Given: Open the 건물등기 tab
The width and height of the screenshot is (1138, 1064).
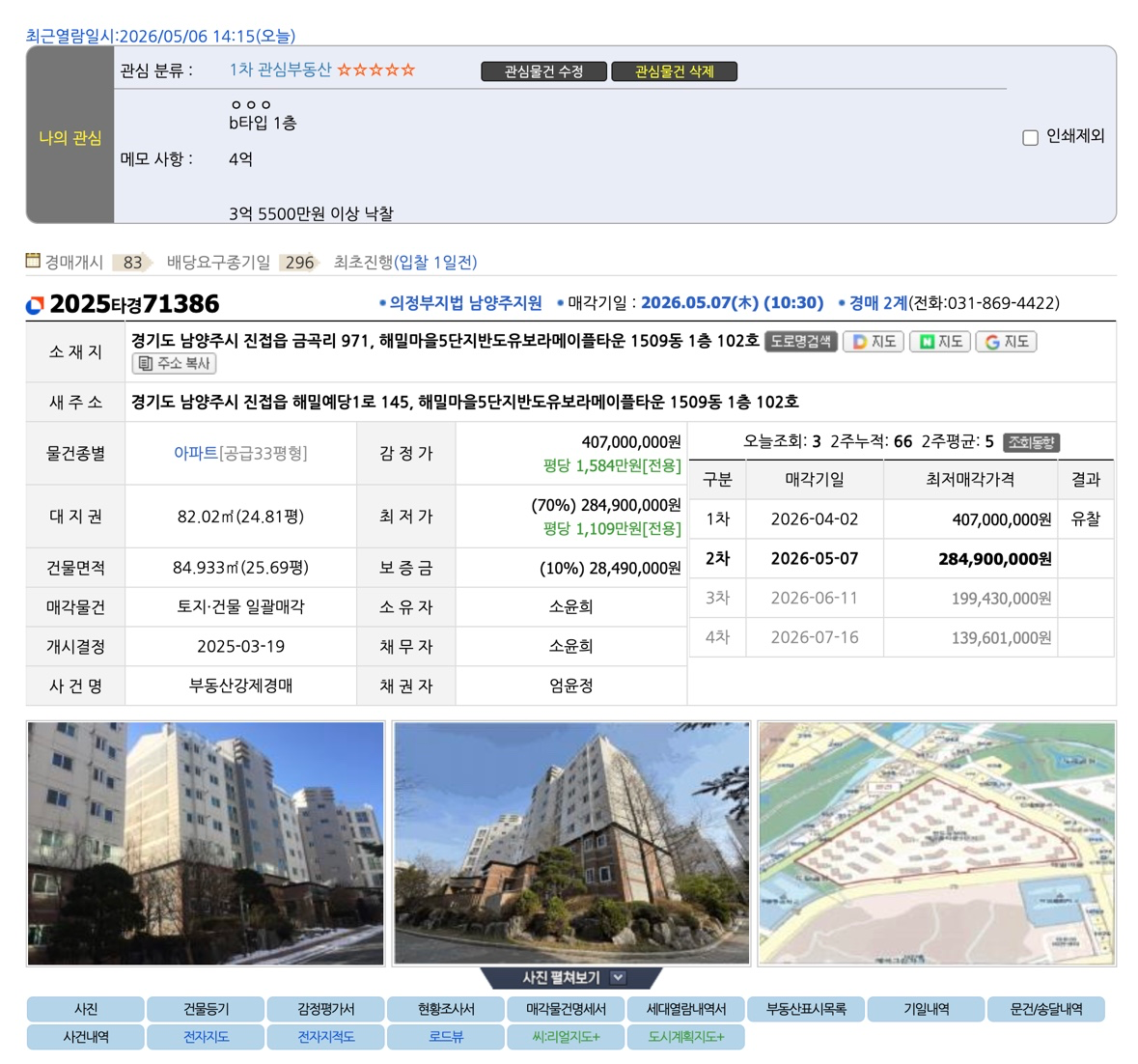Looking at the screenshot, I should click(x=207, y=1009).
